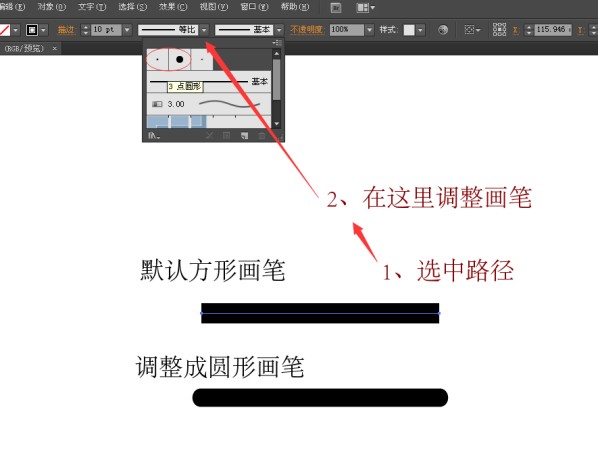This screenshot has height=449, width=598.
Task: Open the 文字(T) menu
Action: click(92, 7)
